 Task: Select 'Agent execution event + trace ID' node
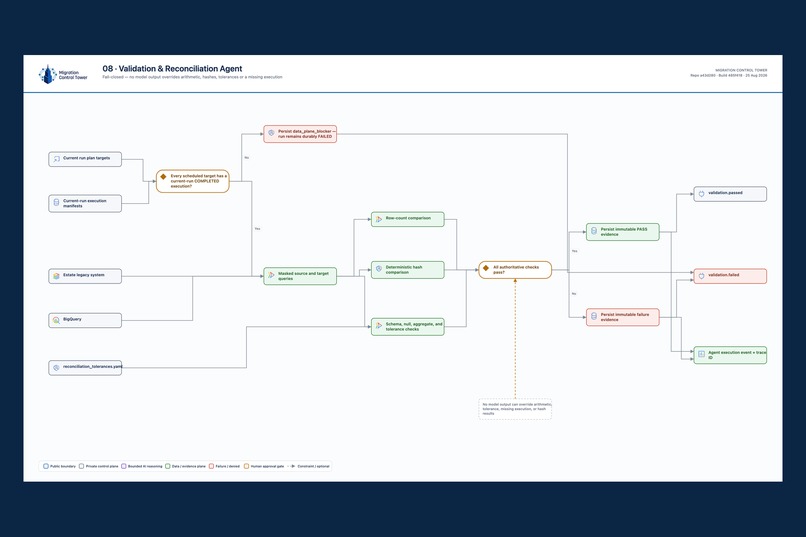pos(730,355)
